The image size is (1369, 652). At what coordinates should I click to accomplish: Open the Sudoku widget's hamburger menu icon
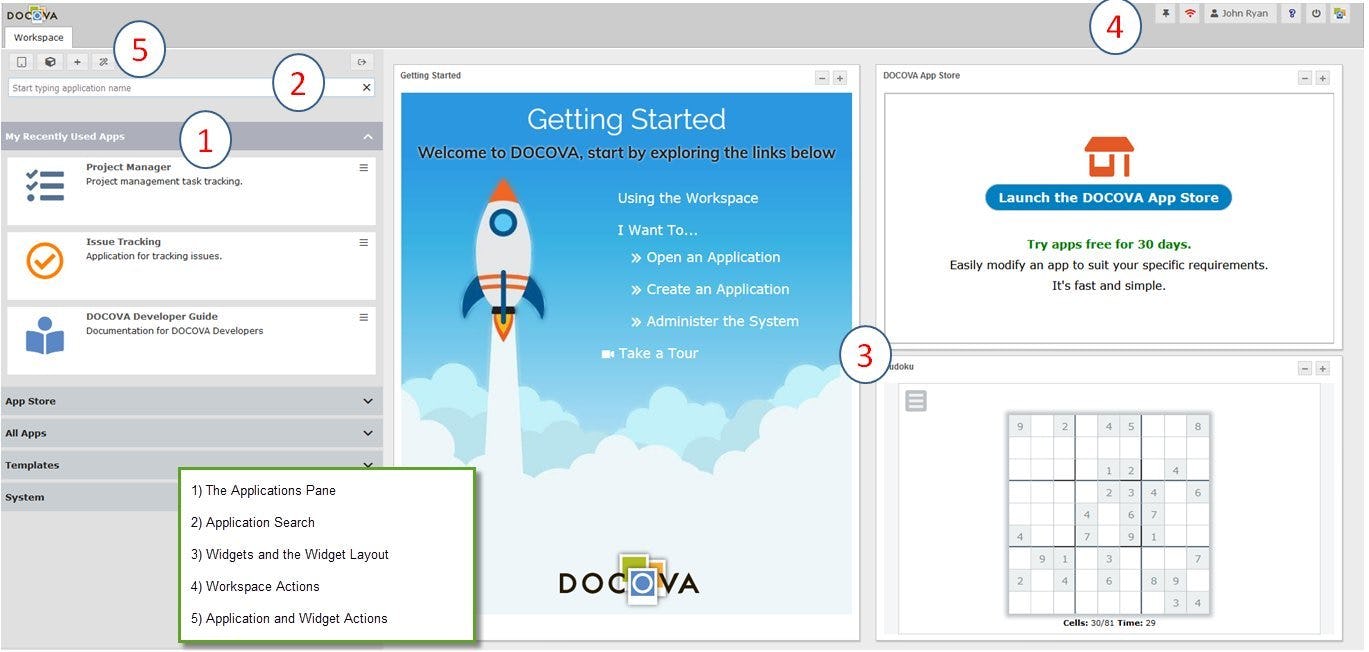[x=916, y=400]
